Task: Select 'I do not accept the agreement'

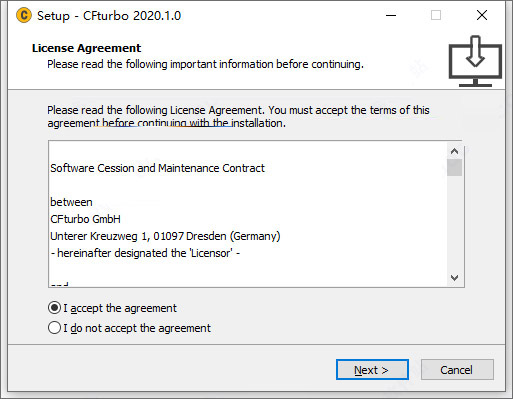Action: [x=129, y=328]
